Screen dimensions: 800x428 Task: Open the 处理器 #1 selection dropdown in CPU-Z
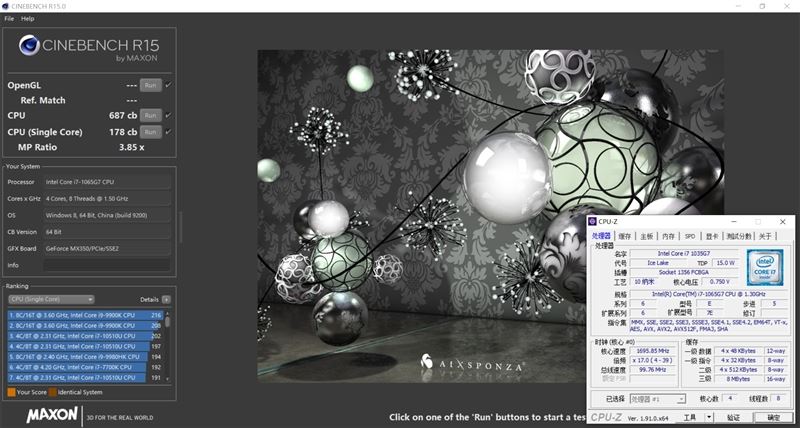(658, 399)
